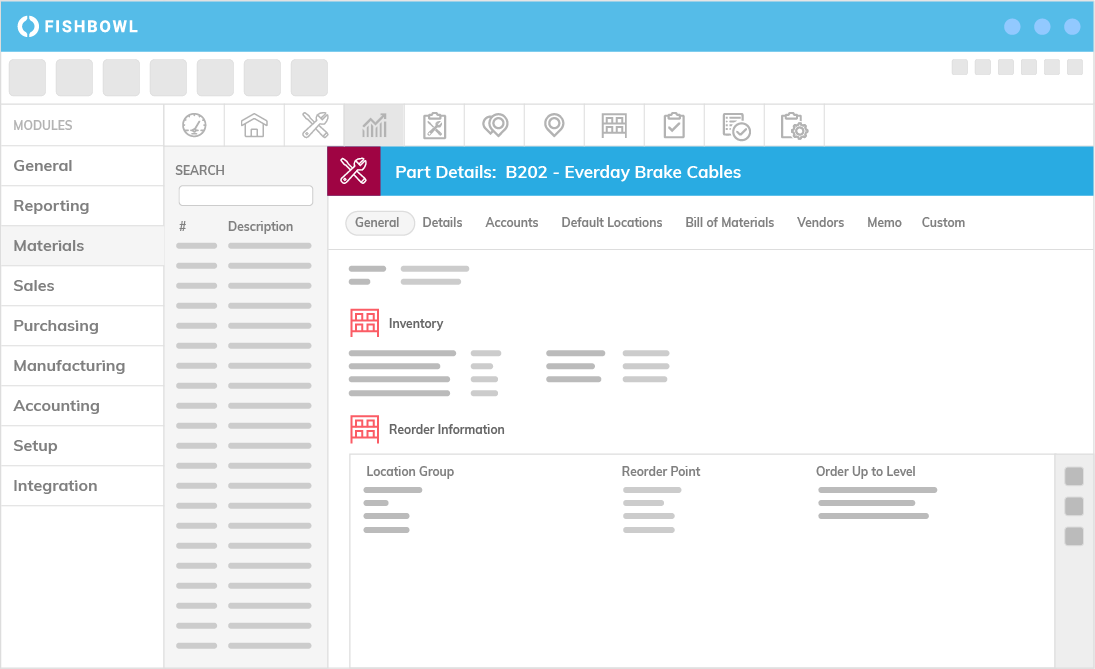The height and width of the screenshot is (669, 1095).
Task: Select the clipboard checkmark icon
Action: coord(674,125)
